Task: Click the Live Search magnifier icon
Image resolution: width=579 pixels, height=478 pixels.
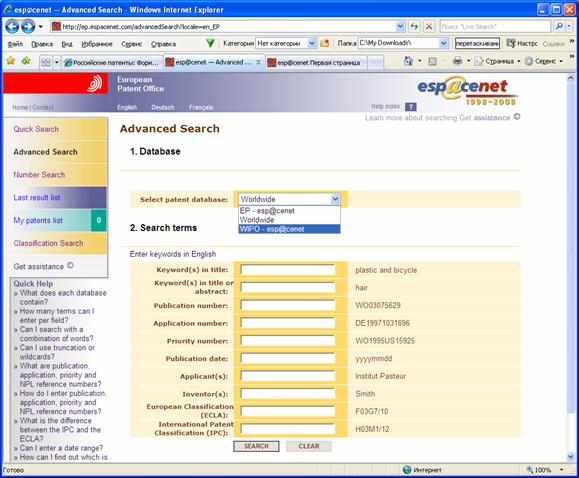Action: (x=559, y=27)
